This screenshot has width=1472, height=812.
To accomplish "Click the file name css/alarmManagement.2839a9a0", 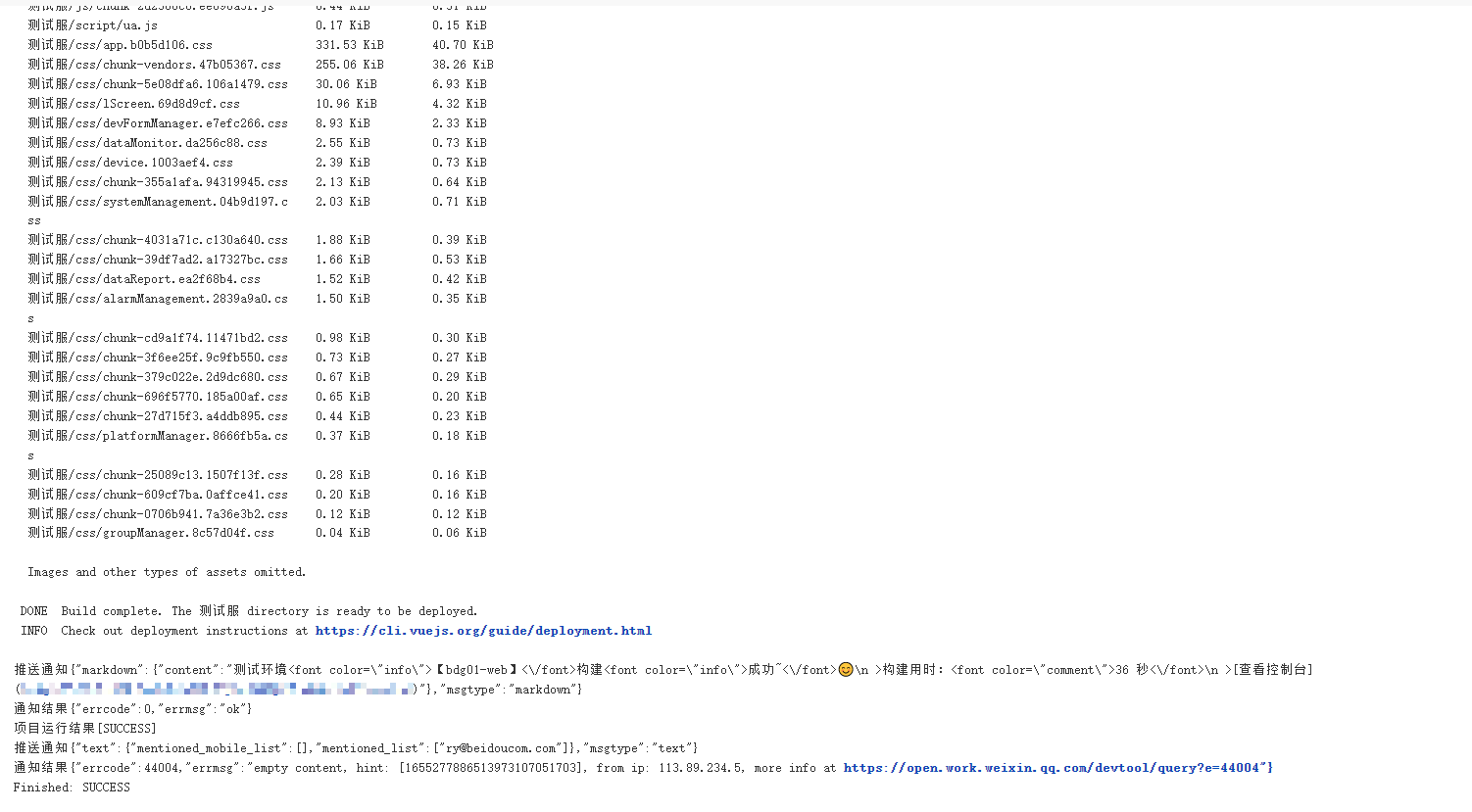I will (158, 299).
